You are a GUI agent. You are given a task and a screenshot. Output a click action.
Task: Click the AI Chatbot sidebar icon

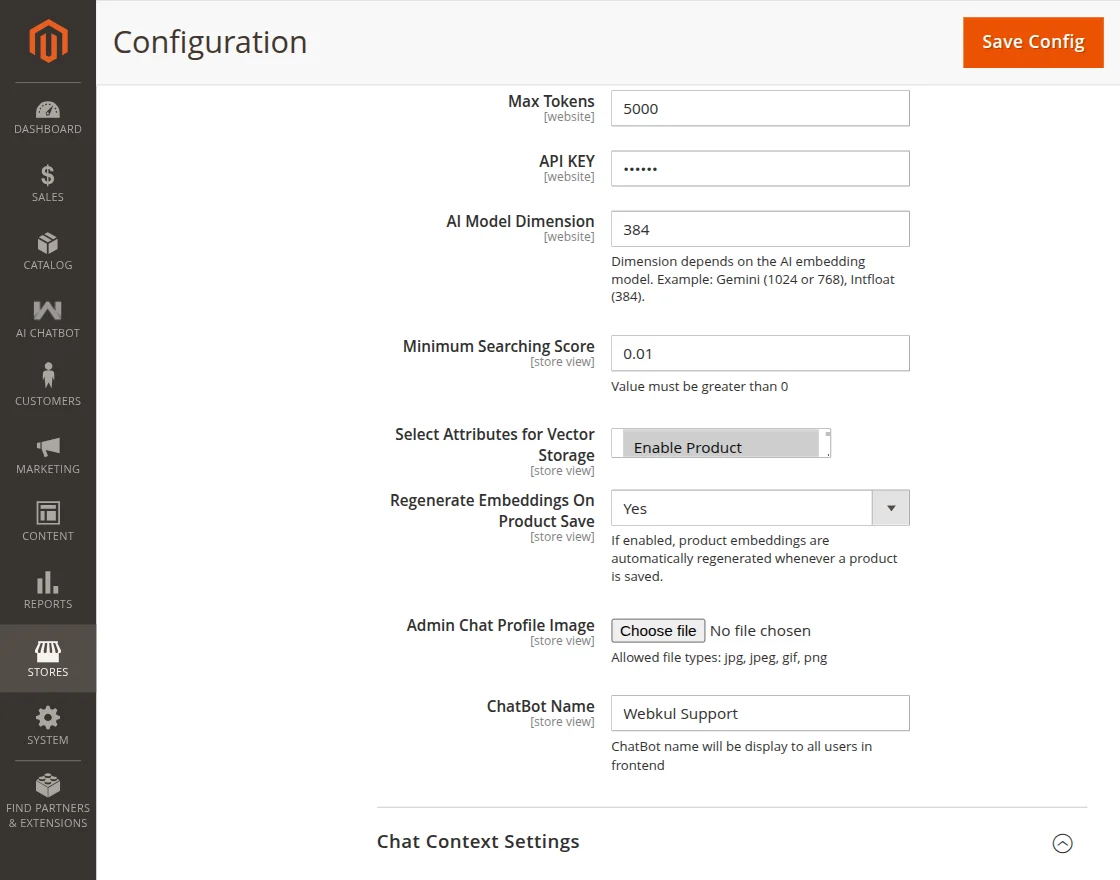tap(47, 317)
